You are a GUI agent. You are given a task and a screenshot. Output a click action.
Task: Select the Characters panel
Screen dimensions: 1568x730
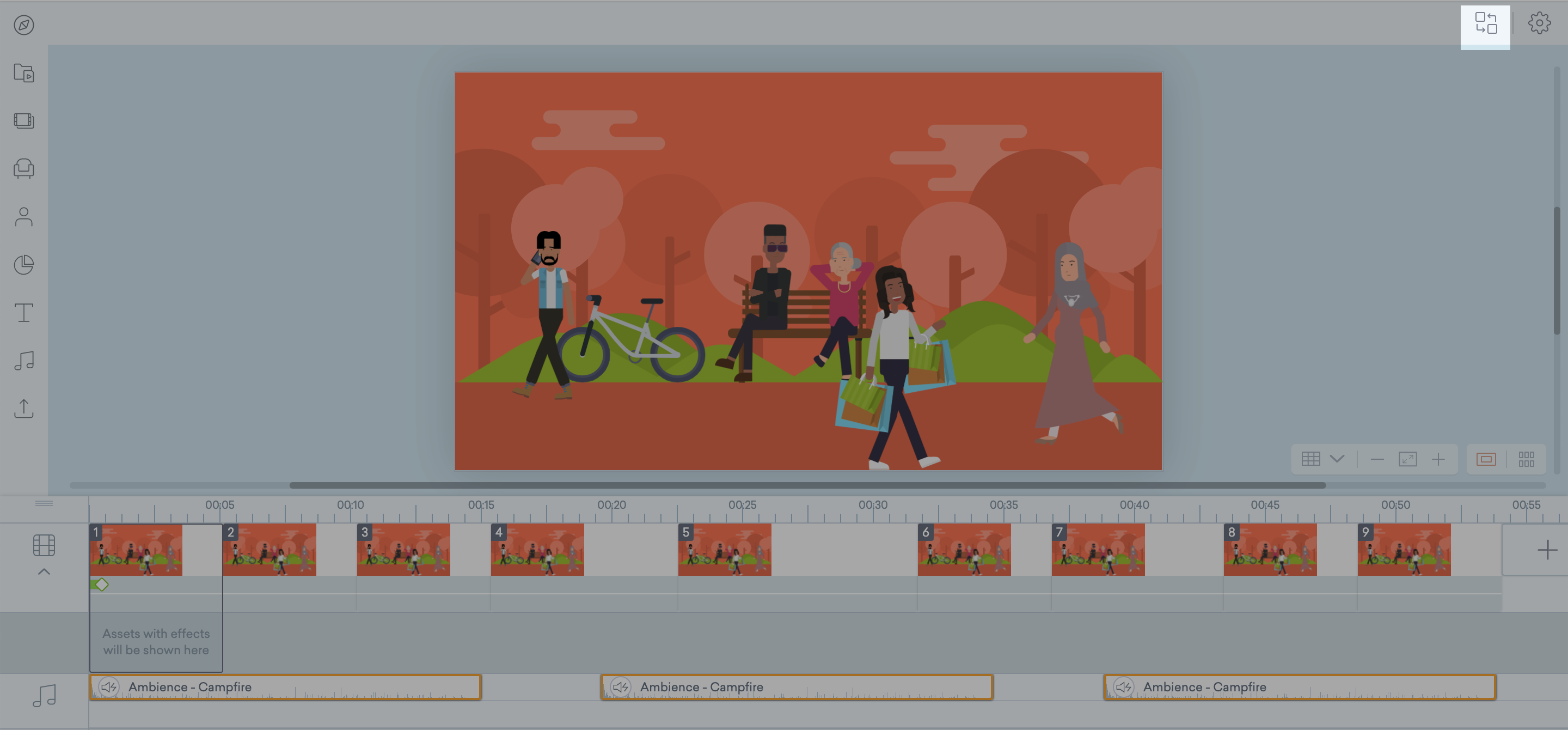tap(24, 217)
